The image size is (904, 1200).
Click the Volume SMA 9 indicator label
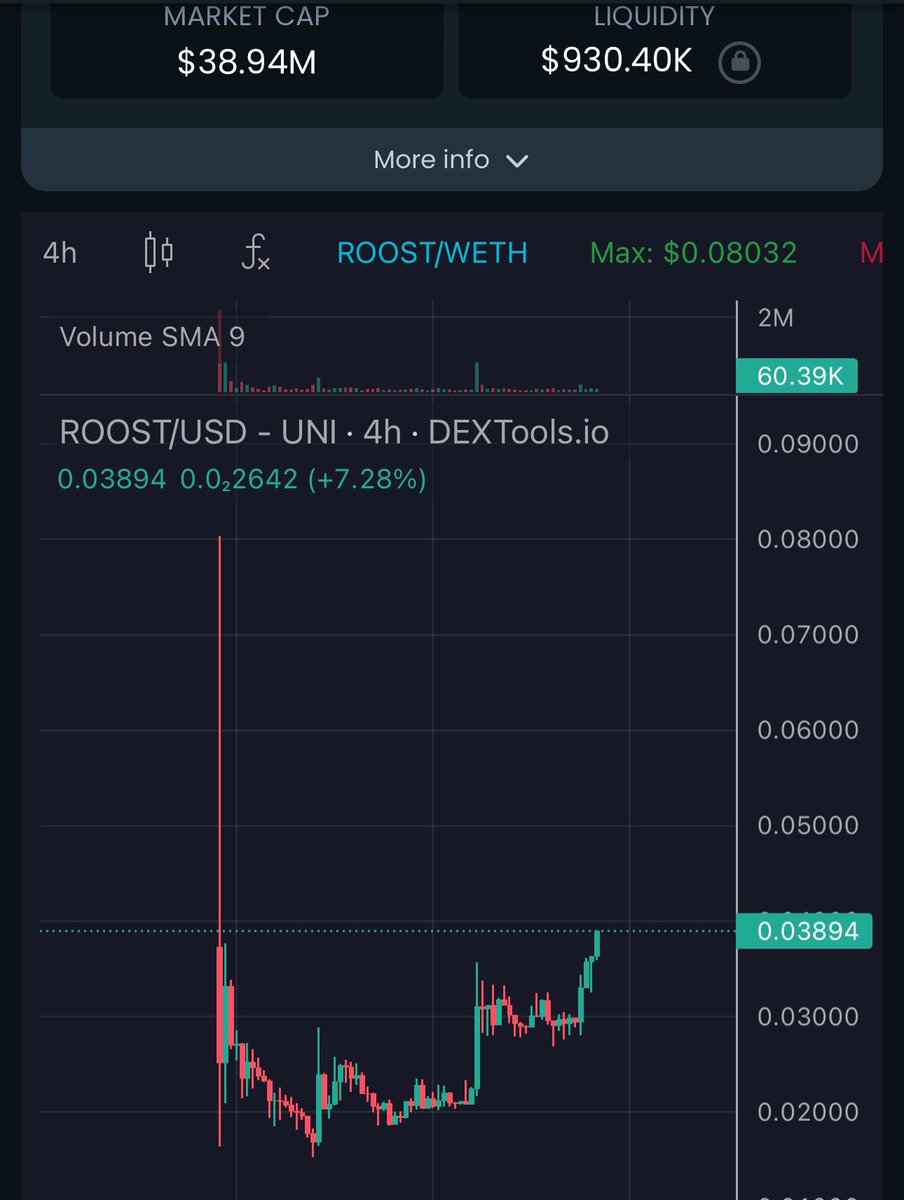click(x=152, y=336)
